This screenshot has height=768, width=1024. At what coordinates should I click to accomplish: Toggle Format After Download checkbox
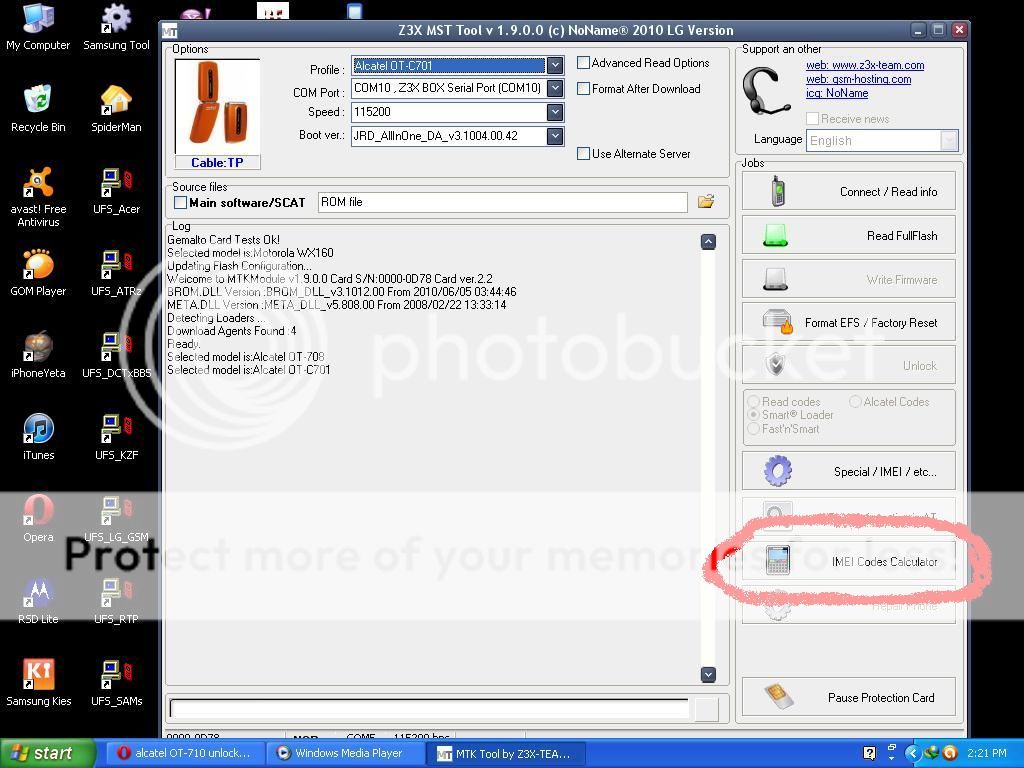[x=583, y=89]
